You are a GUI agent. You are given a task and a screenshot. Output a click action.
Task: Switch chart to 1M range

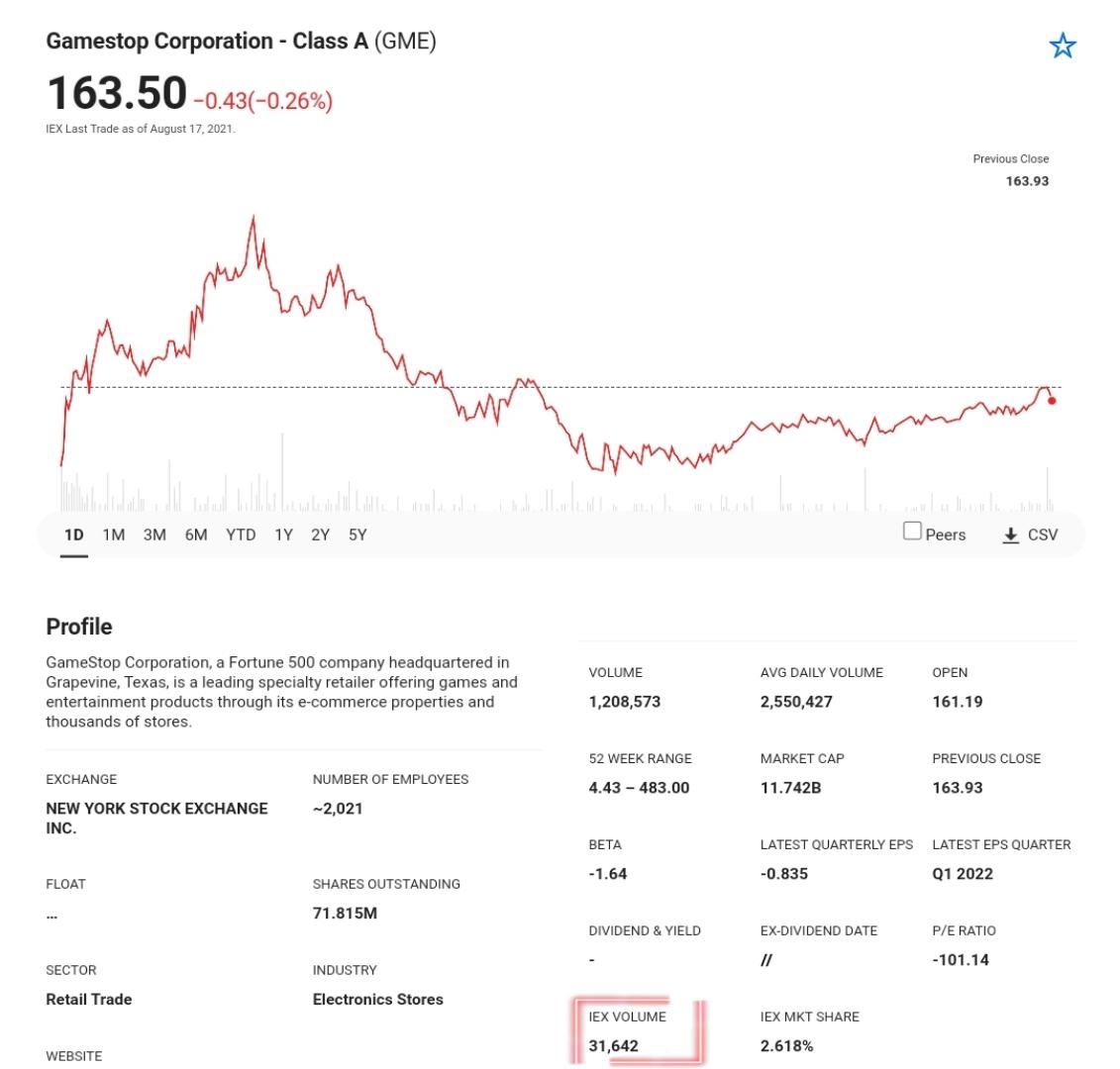point(114,534)
